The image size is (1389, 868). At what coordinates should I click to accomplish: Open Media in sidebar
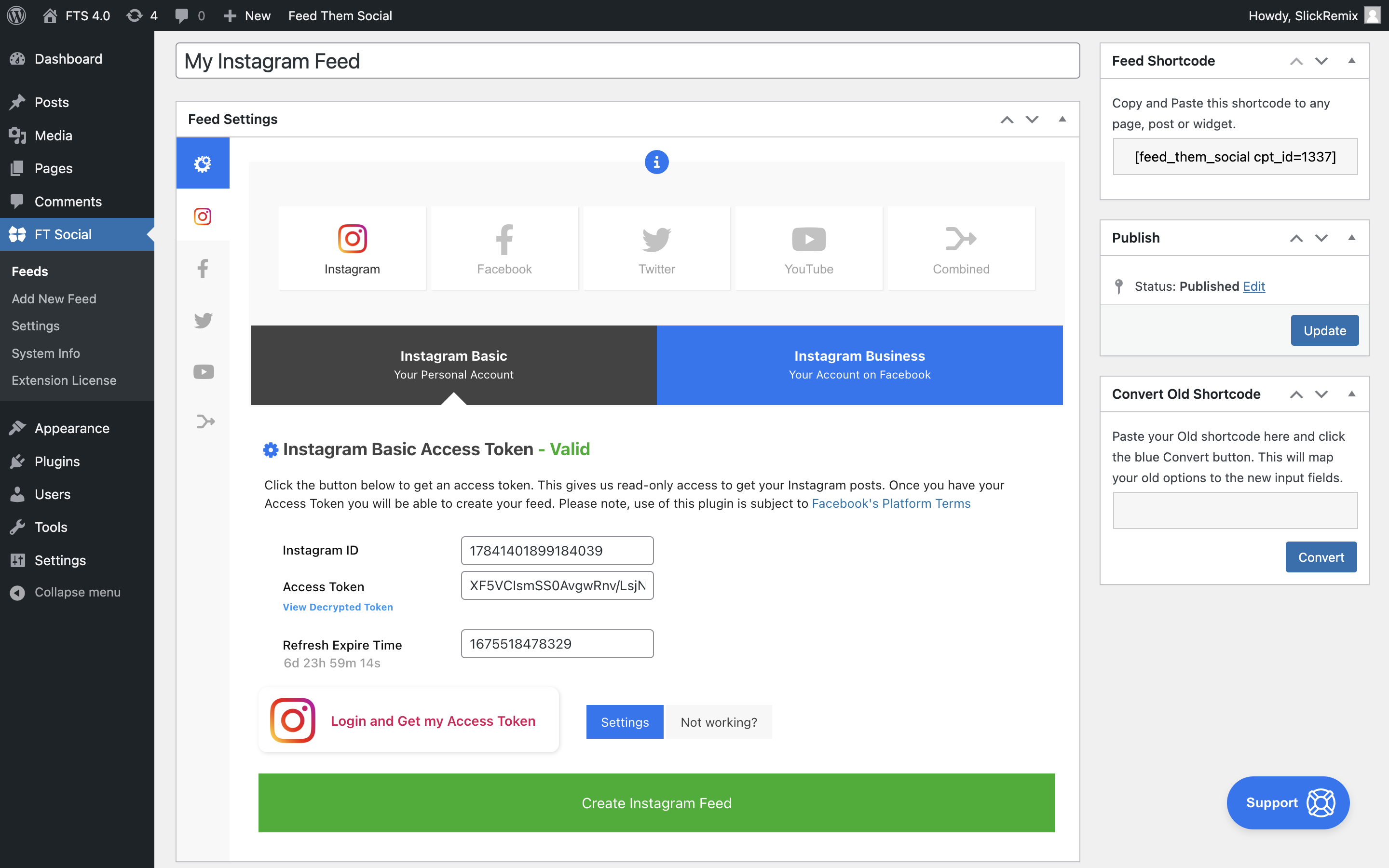(77, 136)
